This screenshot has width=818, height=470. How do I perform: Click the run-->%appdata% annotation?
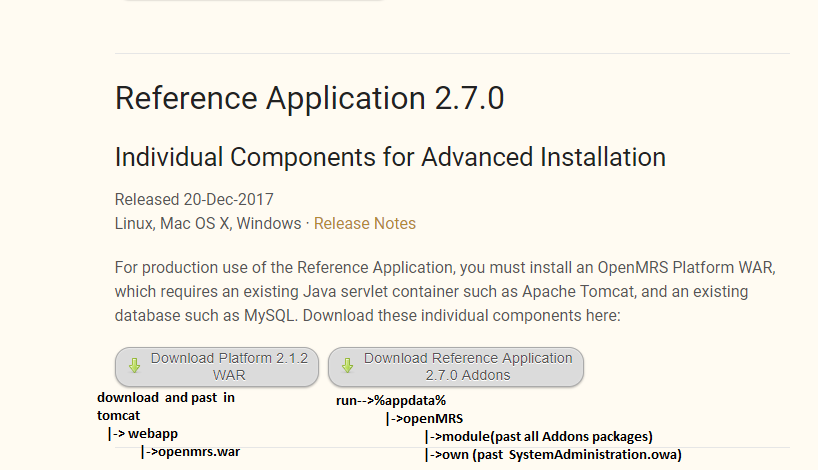[391, 401]
